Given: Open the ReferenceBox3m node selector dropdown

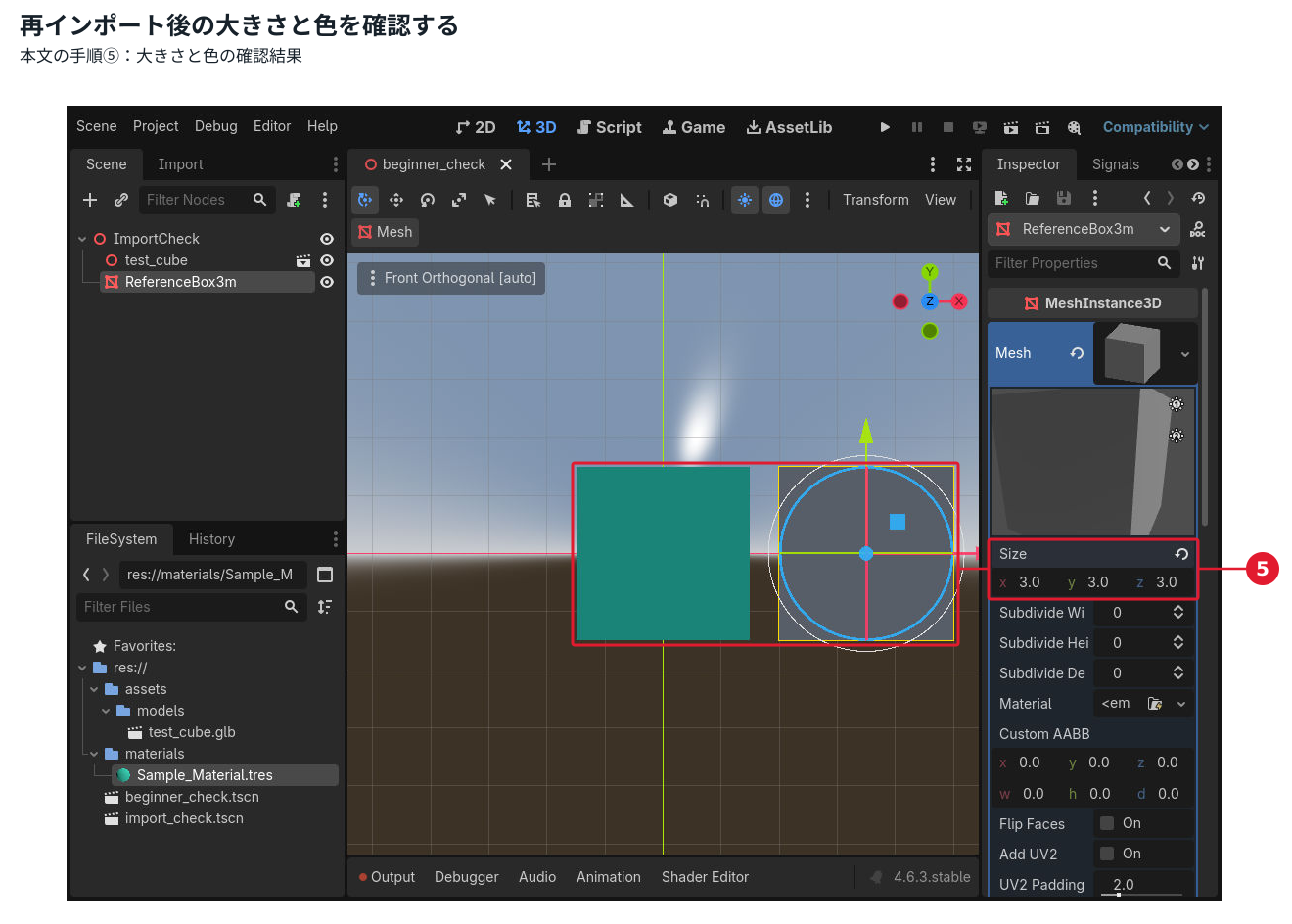Looking at the screenshot, I should click(x=1082, y=229).
